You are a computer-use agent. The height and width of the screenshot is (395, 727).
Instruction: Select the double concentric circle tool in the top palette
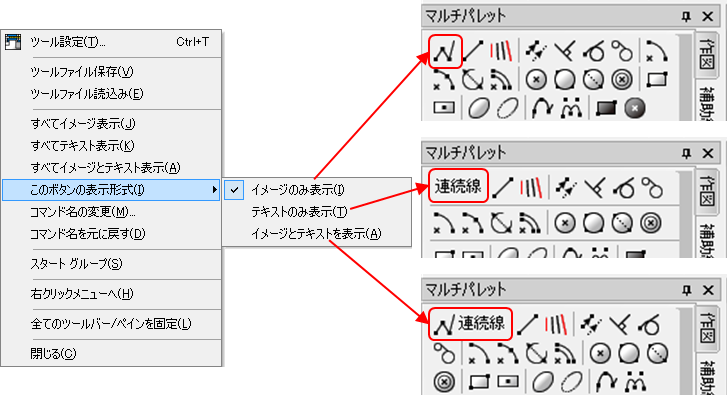click(622, 80)
